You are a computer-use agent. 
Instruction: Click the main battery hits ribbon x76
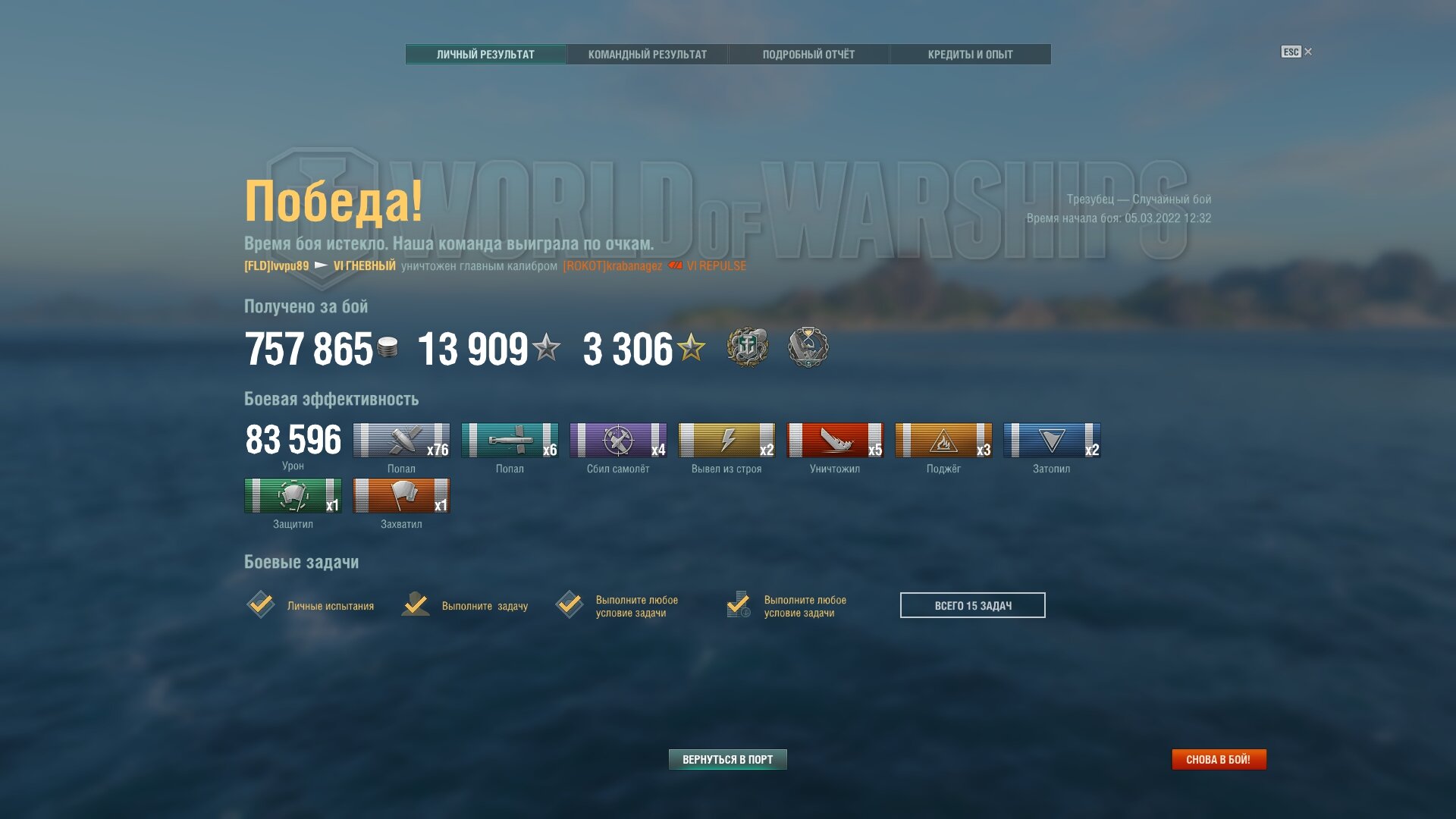[x=401, y=441]
